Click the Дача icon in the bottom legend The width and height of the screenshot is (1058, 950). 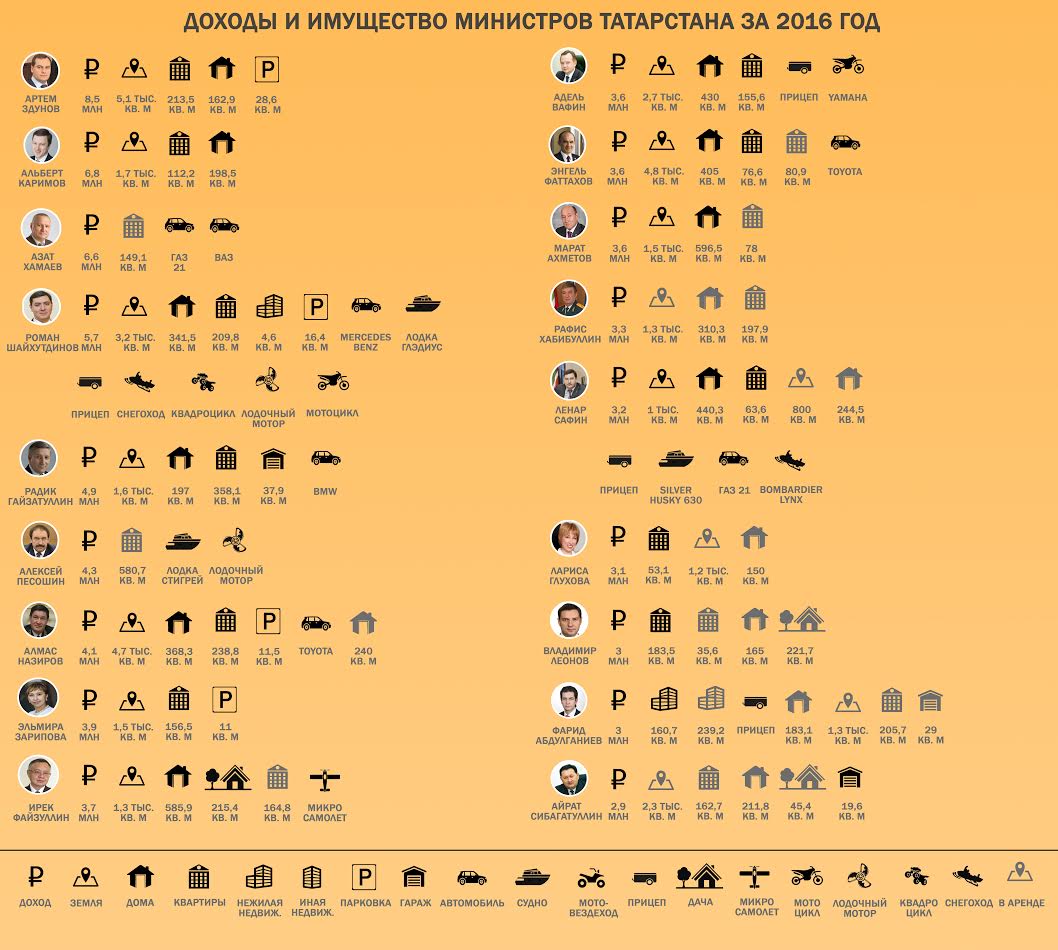pyautogui.click(x=699, y=877)
